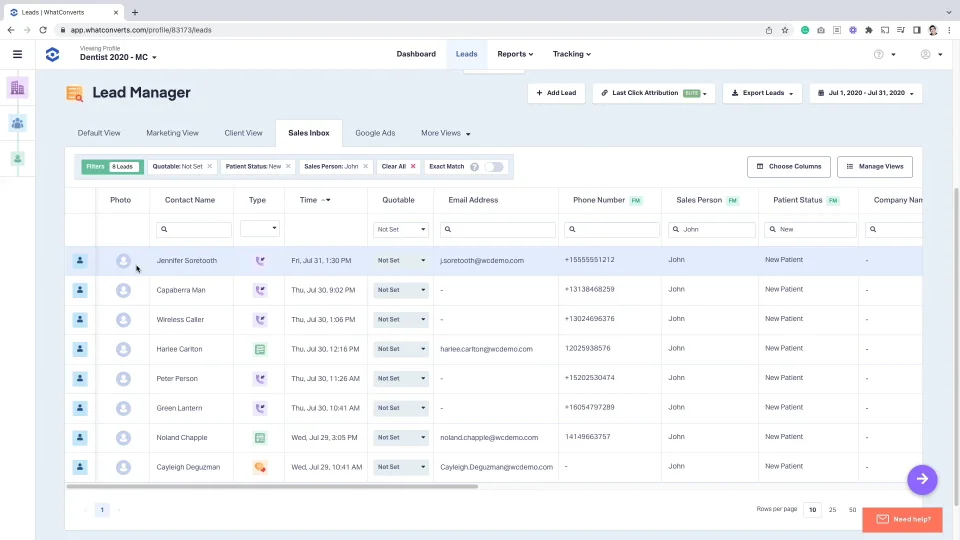Viewport: 960px width, 540px height.
Task: Open the group people sidebar icon
Action: point(18,124)
